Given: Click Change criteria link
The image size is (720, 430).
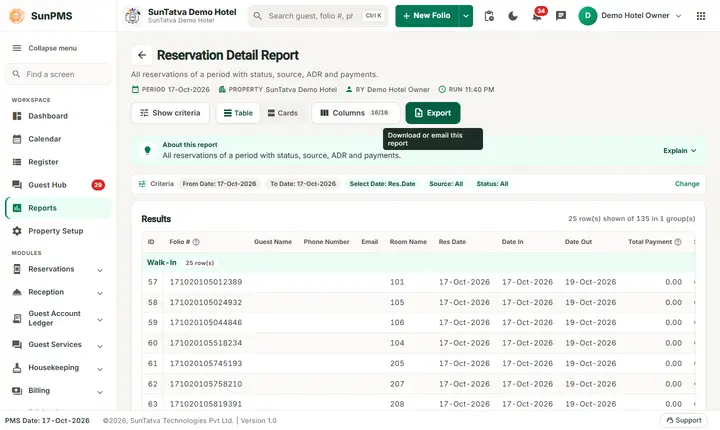Looking at the screenshot, I should pos(687,184).
